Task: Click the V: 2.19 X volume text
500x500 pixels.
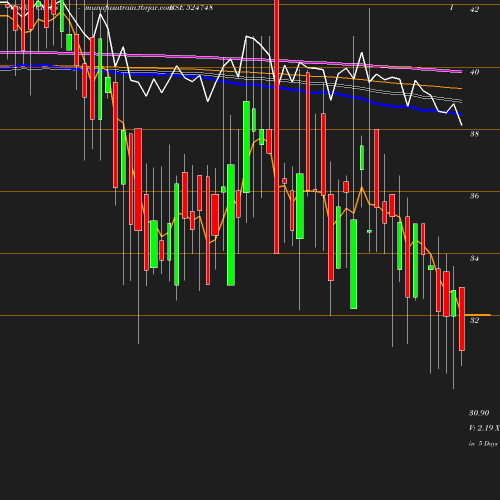Action: pyautogui.click(x=484, y=428)
